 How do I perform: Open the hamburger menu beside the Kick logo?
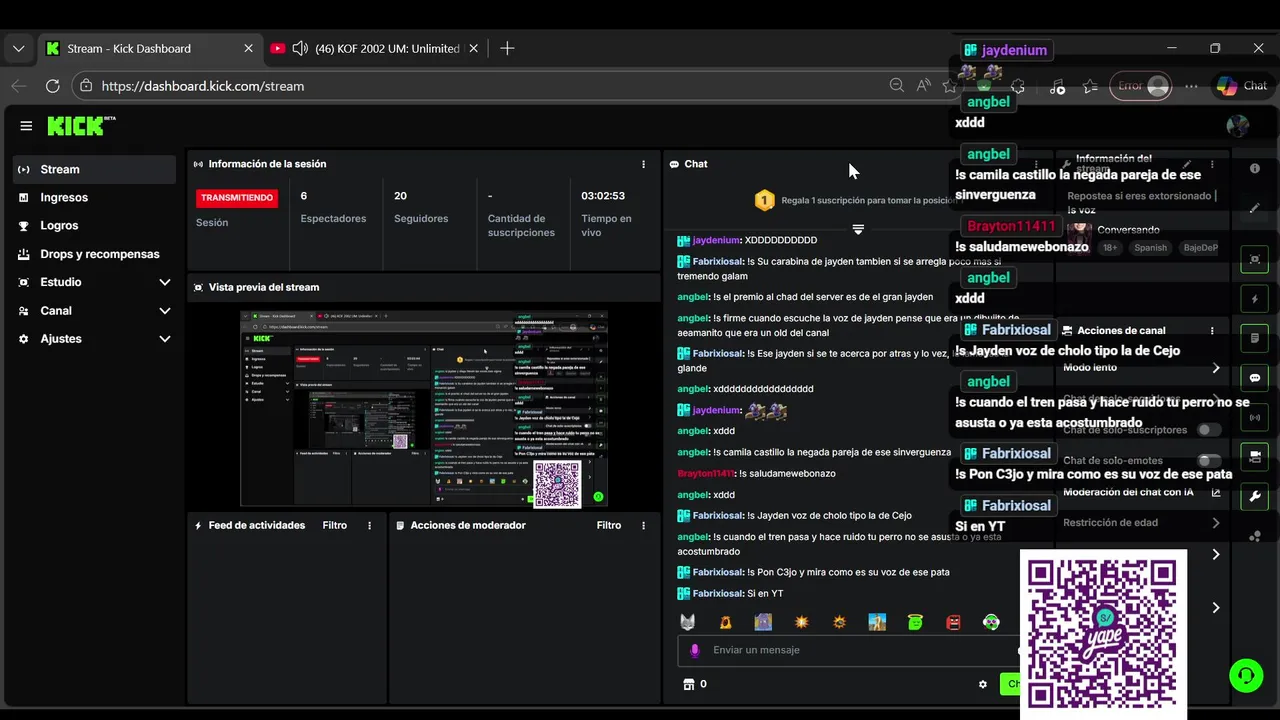[x=26, y=126]
